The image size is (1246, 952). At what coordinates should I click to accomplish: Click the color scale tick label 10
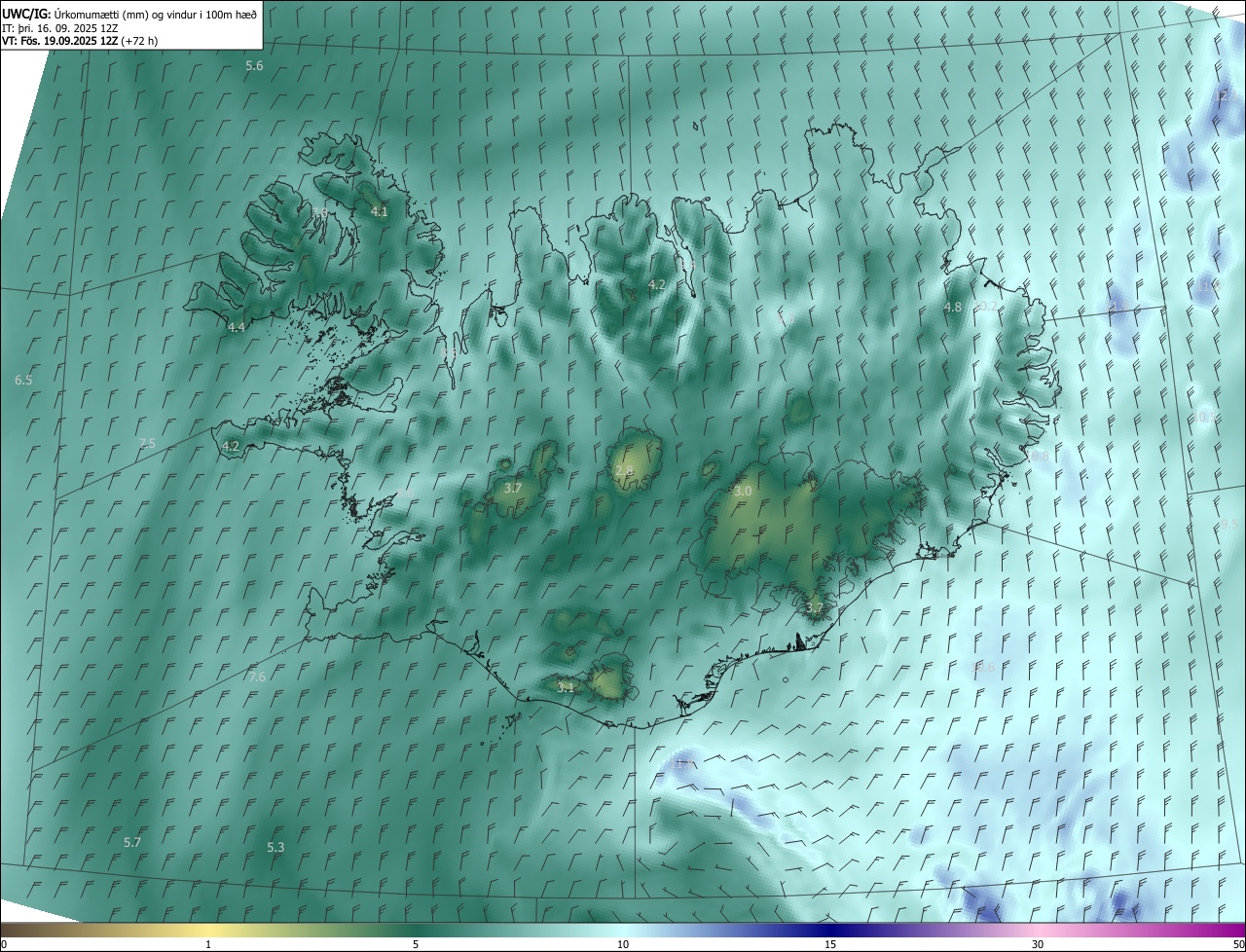pos(623,944)
